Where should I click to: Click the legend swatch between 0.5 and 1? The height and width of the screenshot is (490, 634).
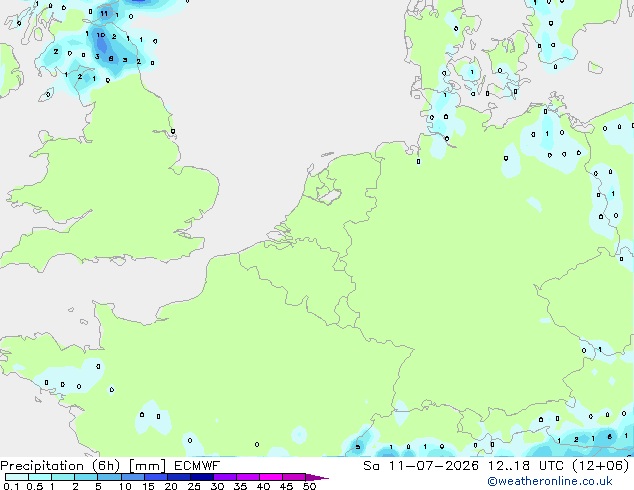[40, 477]
